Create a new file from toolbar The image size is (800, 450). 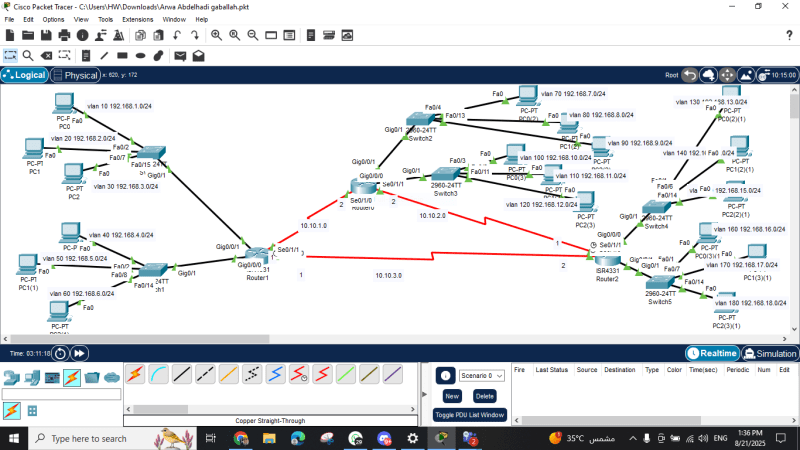(10, 35)
